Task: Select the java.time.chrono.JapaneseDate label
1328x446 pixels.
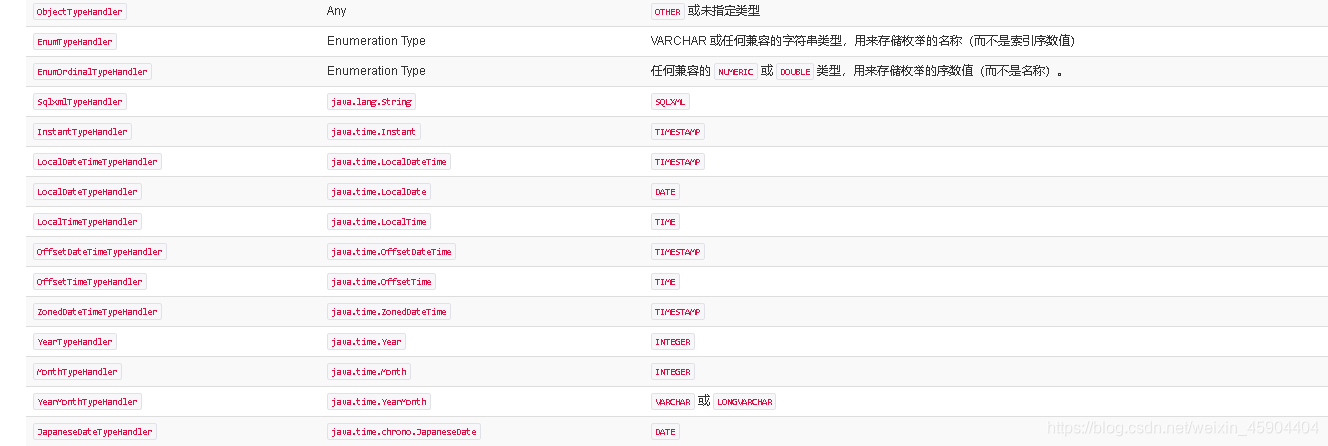Action: [x=404, y=432]
